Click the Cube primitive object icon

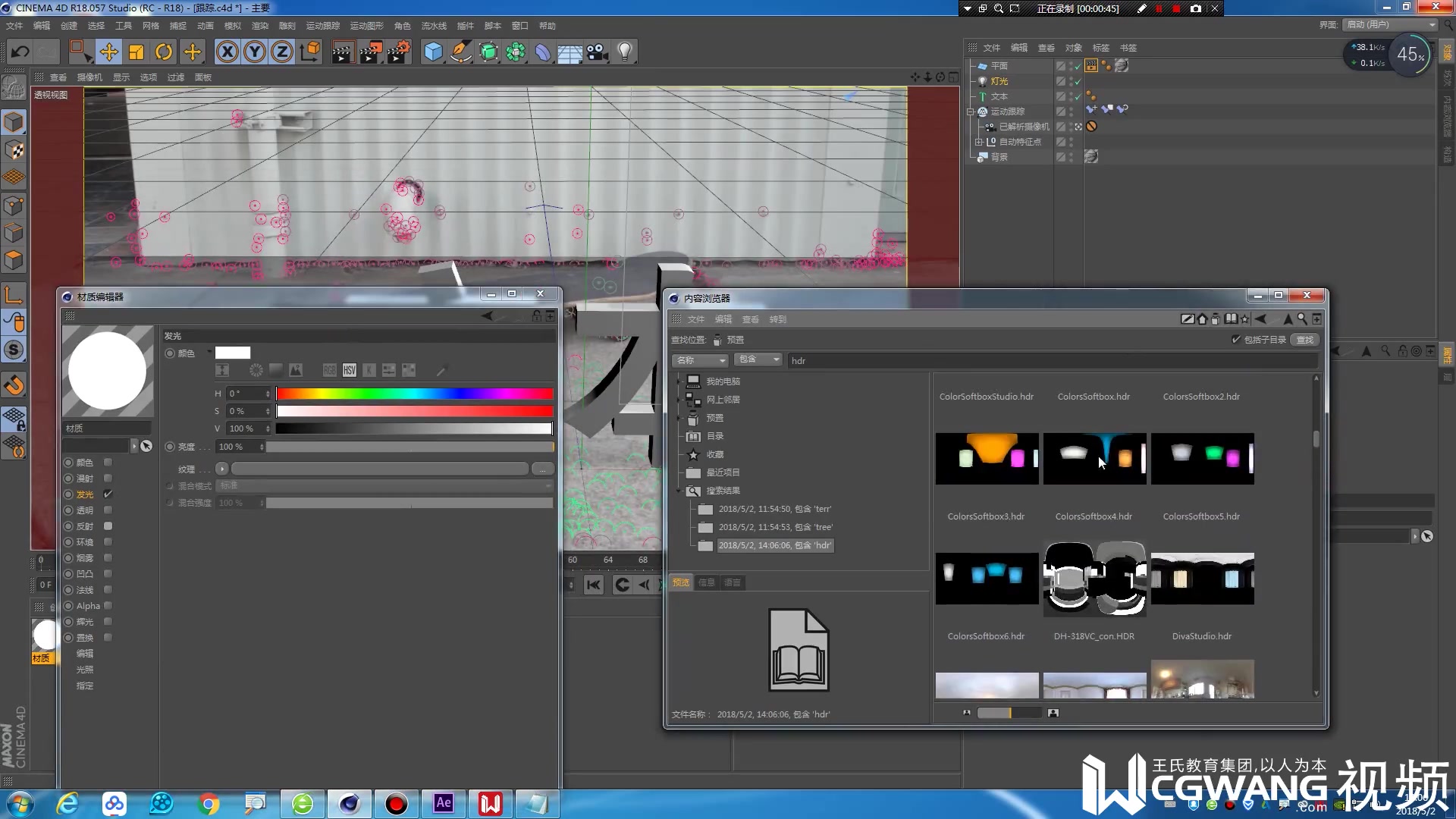coord(433,52)
